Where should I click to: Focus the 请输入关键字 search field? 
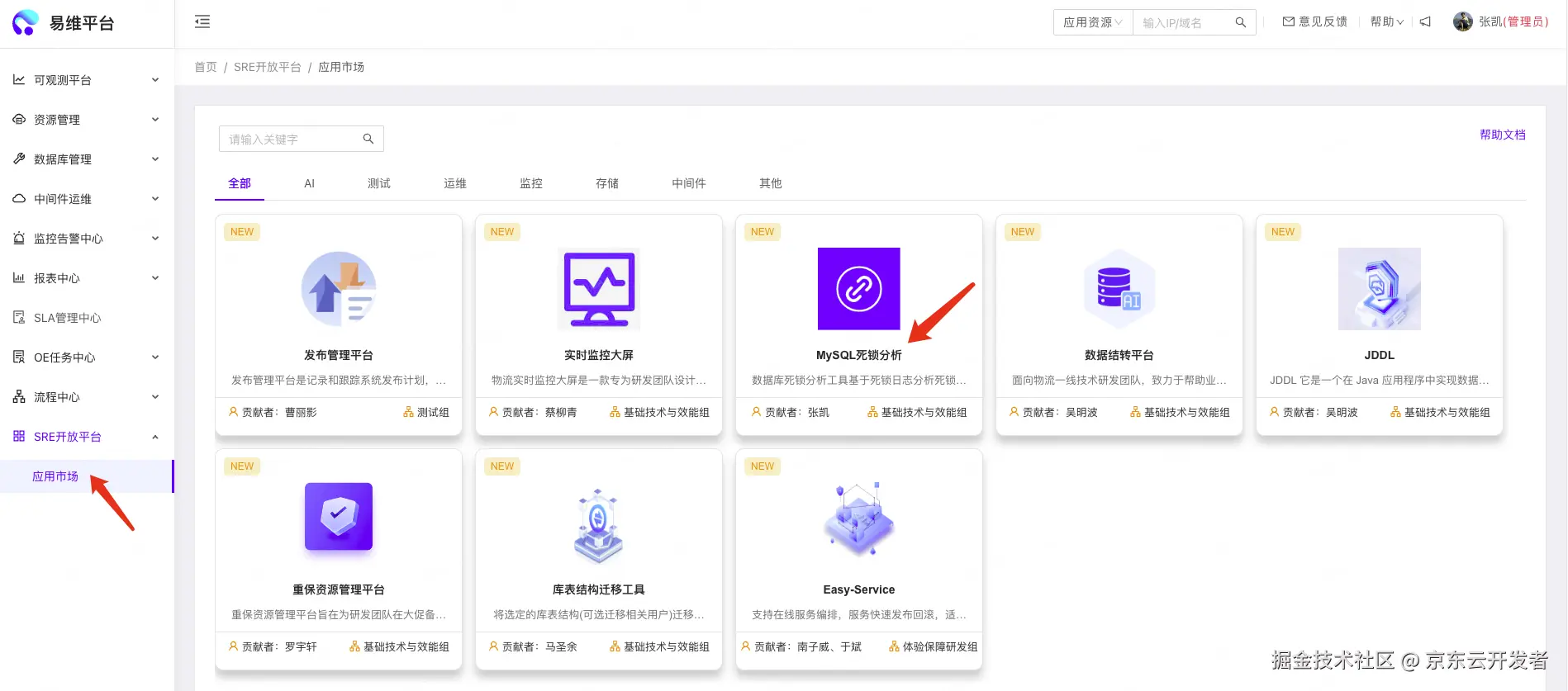[302, 139]
